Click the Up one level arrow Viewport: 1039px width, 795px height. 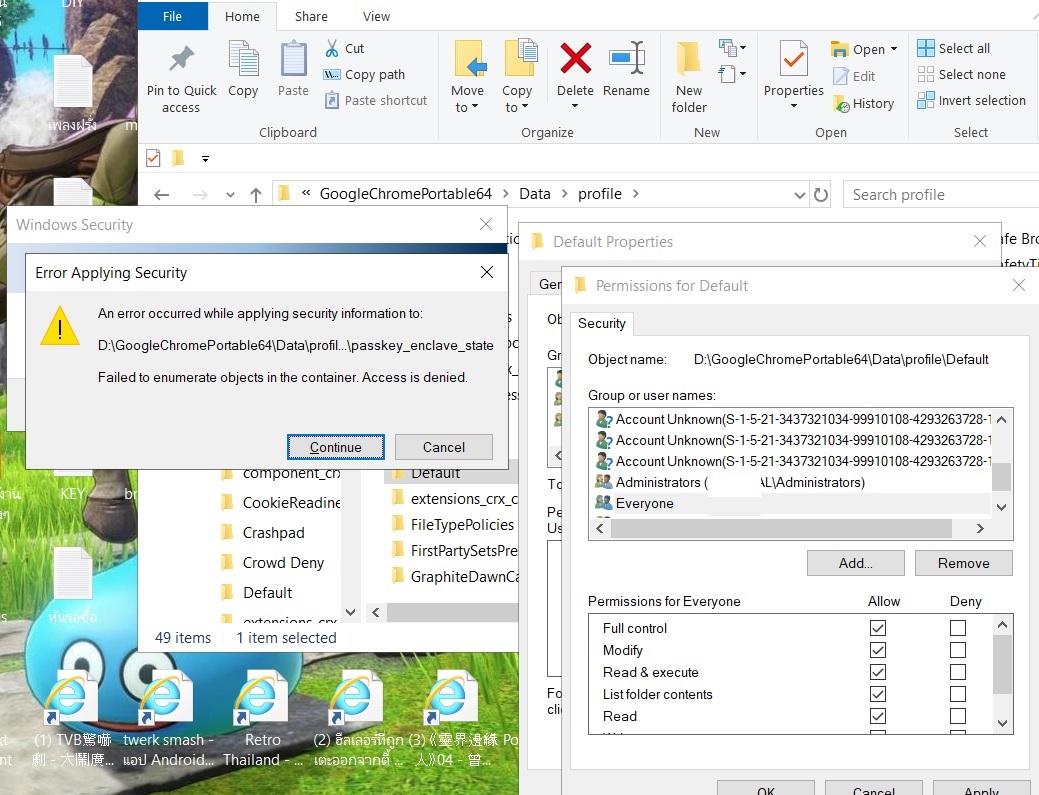pos(256,195)
